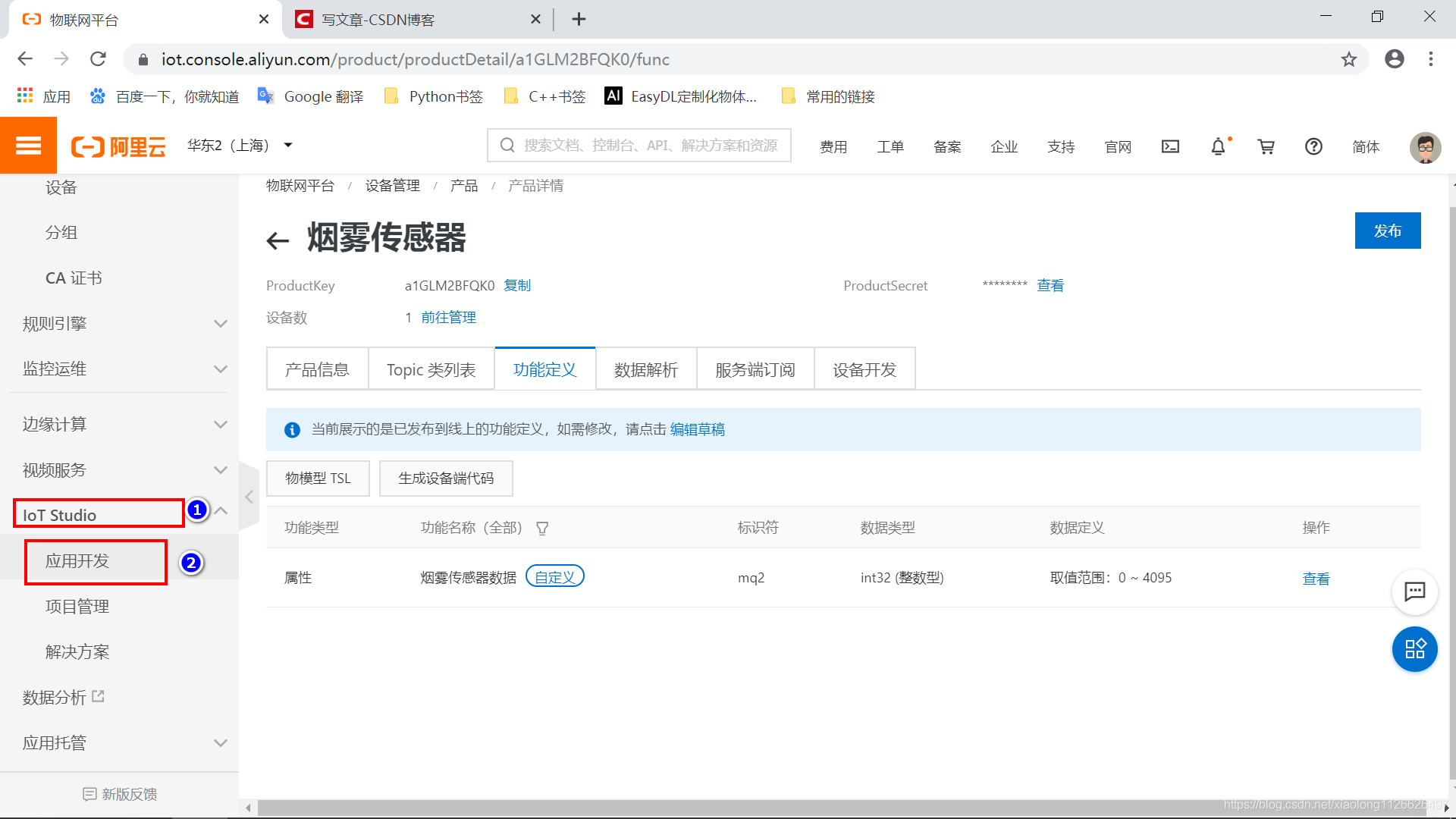Open the hamburger navigation menu
1456x819 pixels.
28,146
